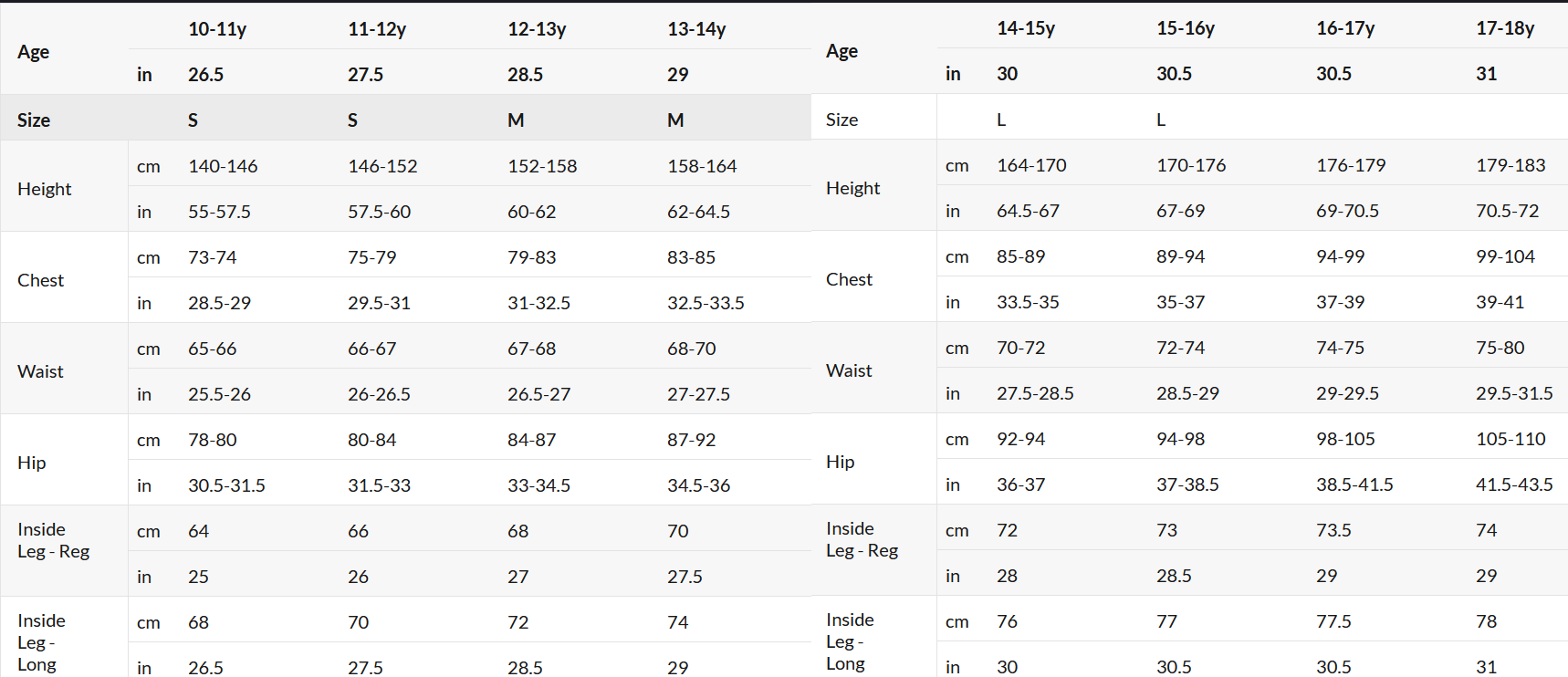
Task: Click the 14-15y age column header
Action: point(1026,28)
